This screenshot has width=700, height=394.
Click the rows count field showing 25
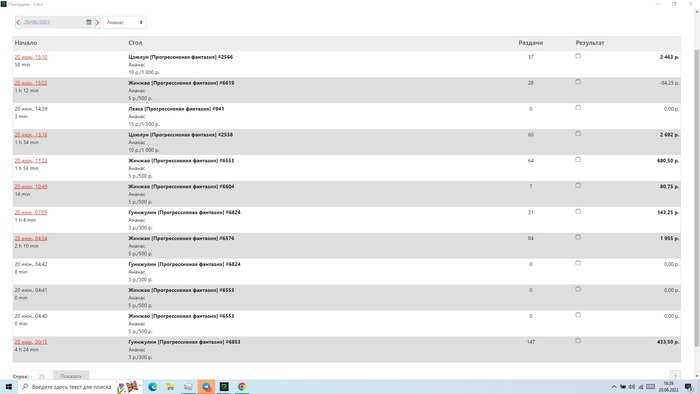pos(42,376)
